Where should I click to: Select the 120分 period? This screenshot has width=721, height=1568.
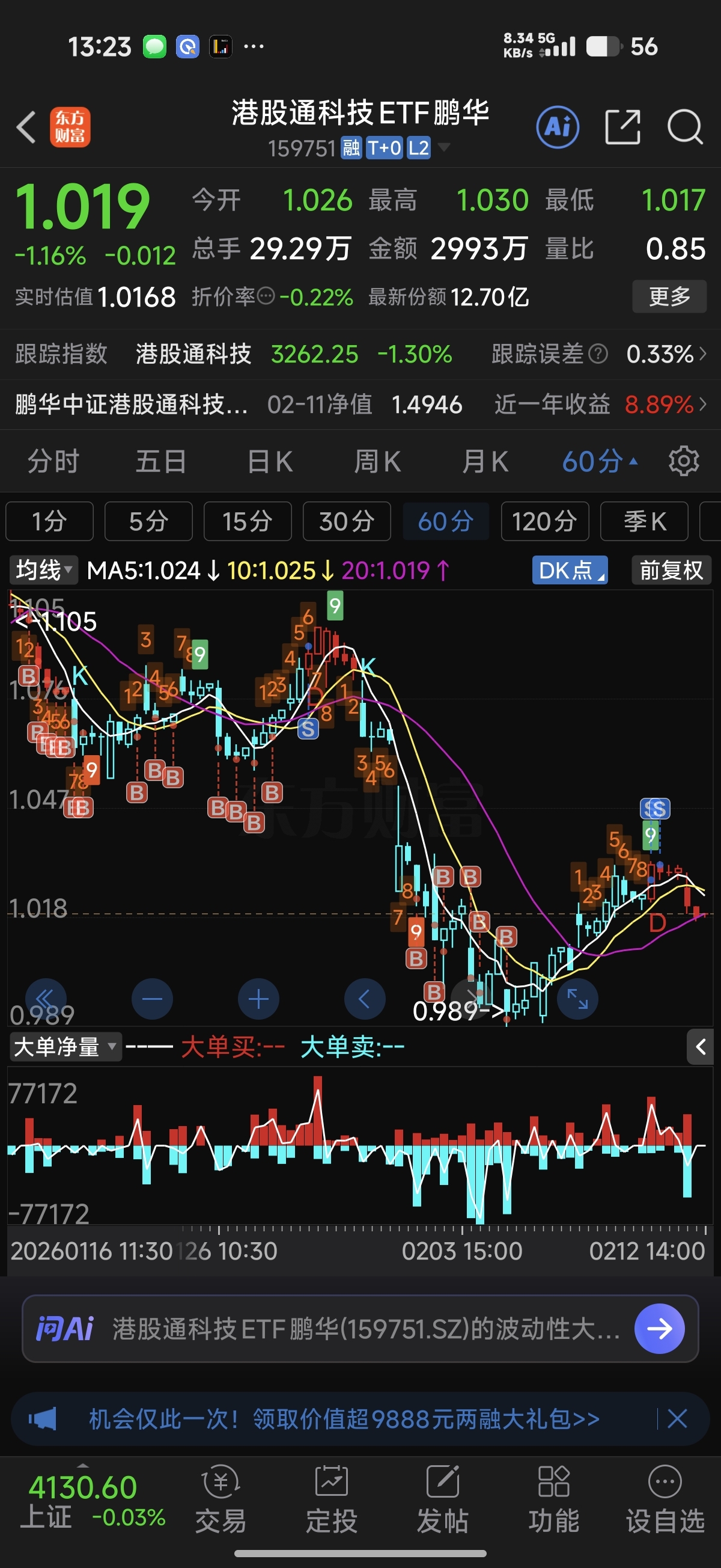545,521
